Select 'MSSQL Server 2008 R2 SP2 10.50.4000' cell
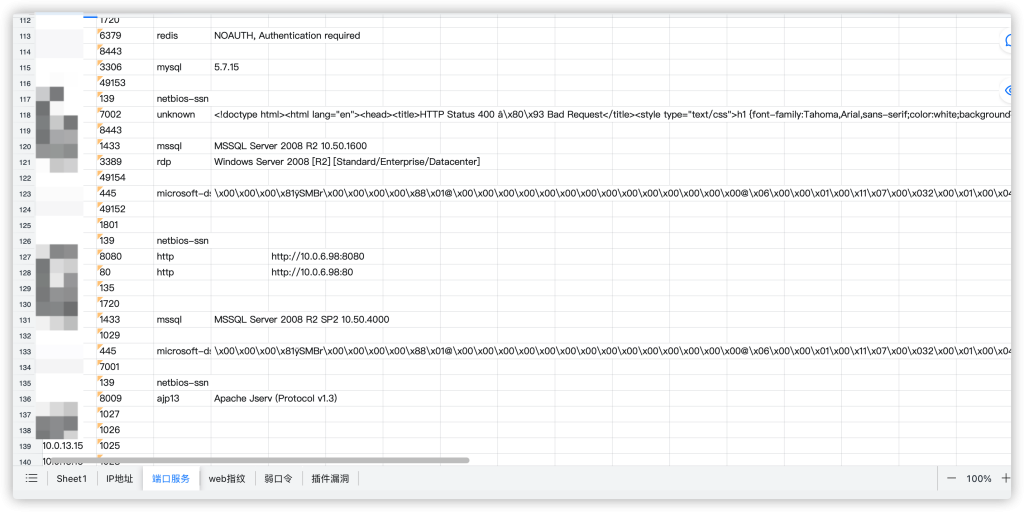1024x512 pixels. [302, 319]
